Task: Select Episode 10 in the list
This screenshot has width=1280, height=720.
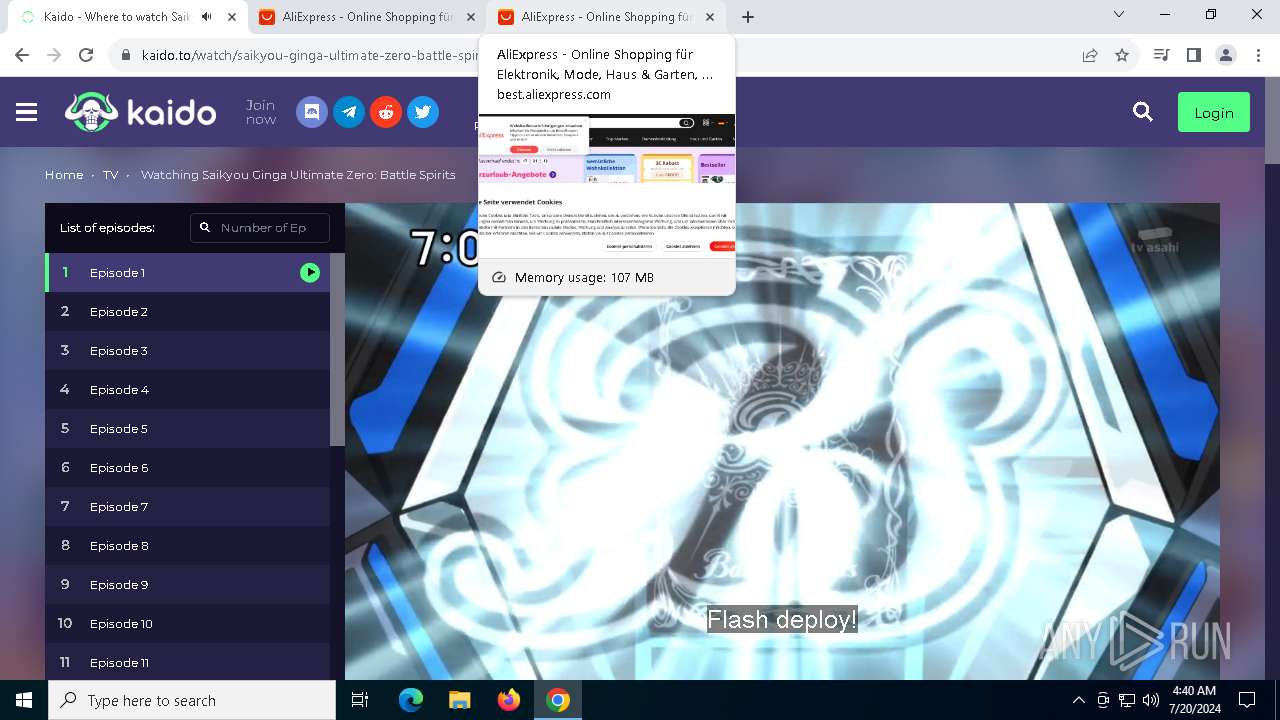Action: (187, 623)
